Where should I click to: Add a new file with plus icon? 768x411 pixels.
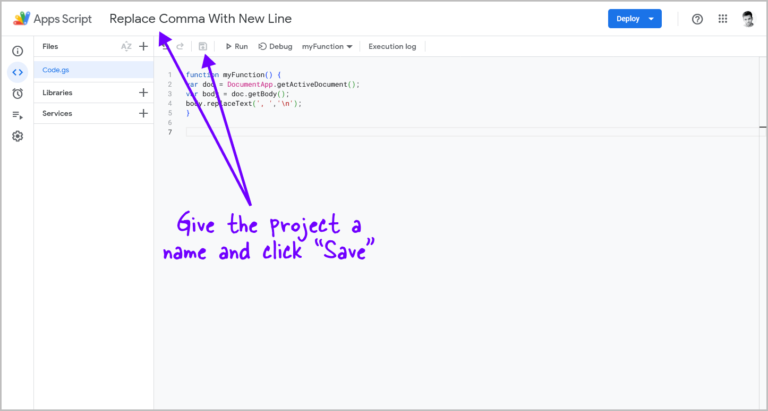coord(144,47)
